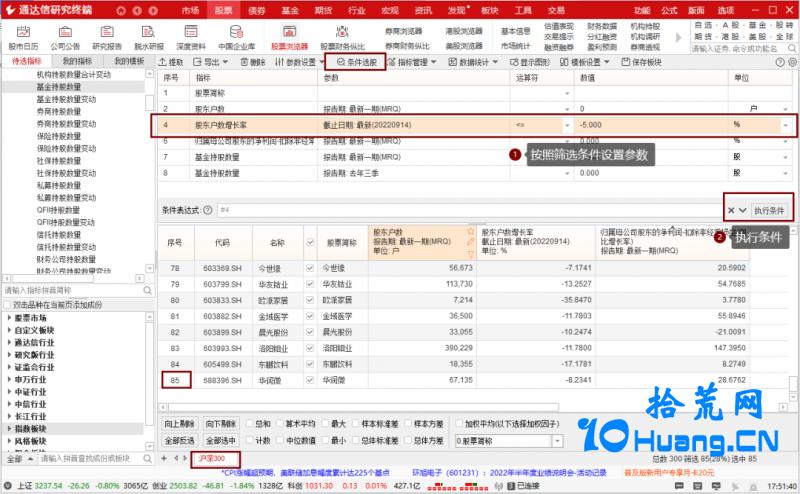Open the 公司公告 announcements icon
The width and height of the screenshot is (800, 494).
65,32
